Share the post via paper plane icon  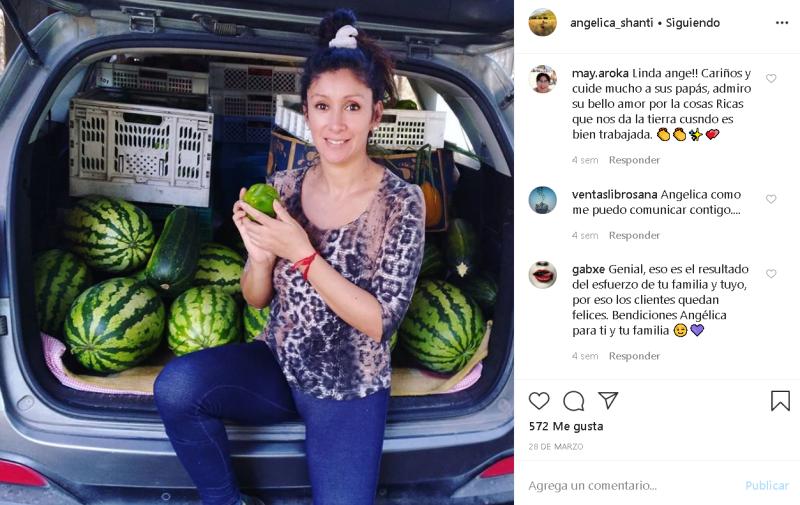(x=608, y=400)
